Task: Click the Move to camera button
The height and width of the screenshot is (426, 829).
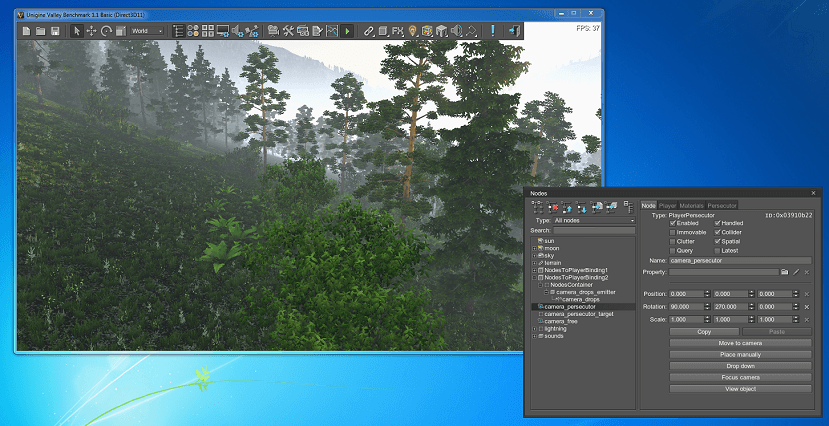Action: click(x=740, y=344)
